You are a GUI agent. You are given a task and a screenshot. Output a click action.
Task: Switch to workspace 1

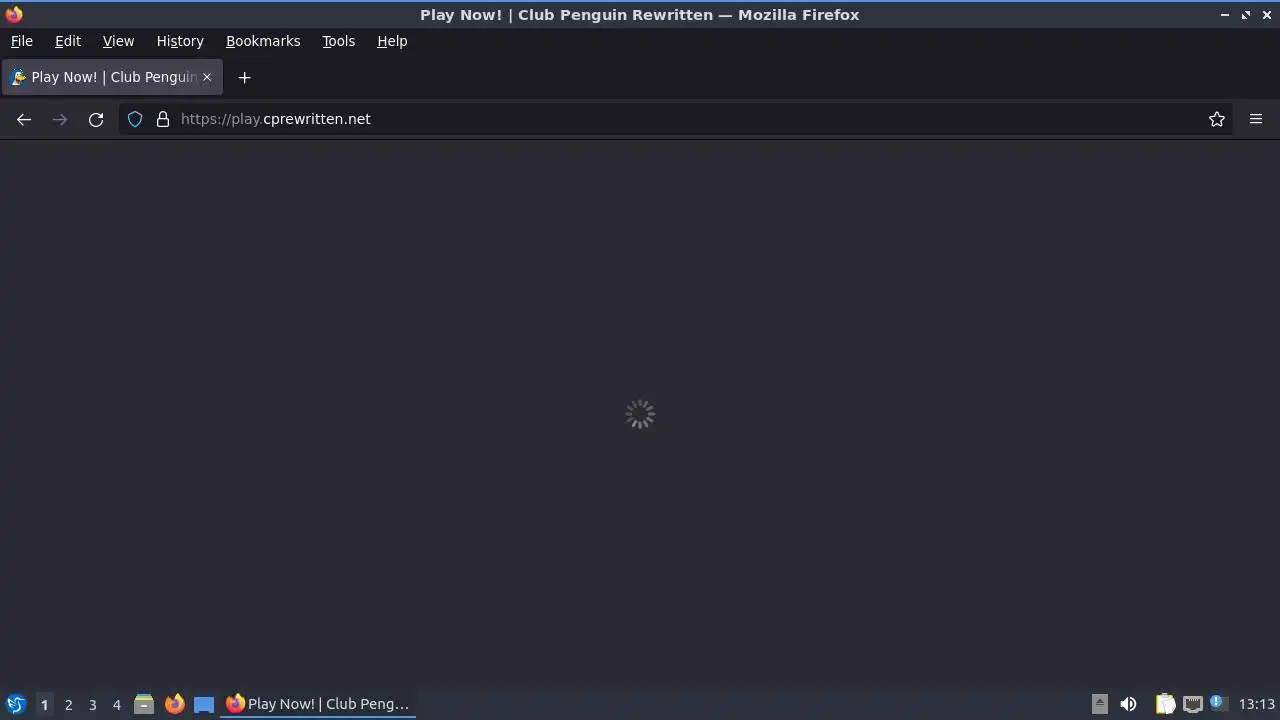point(44,704)
